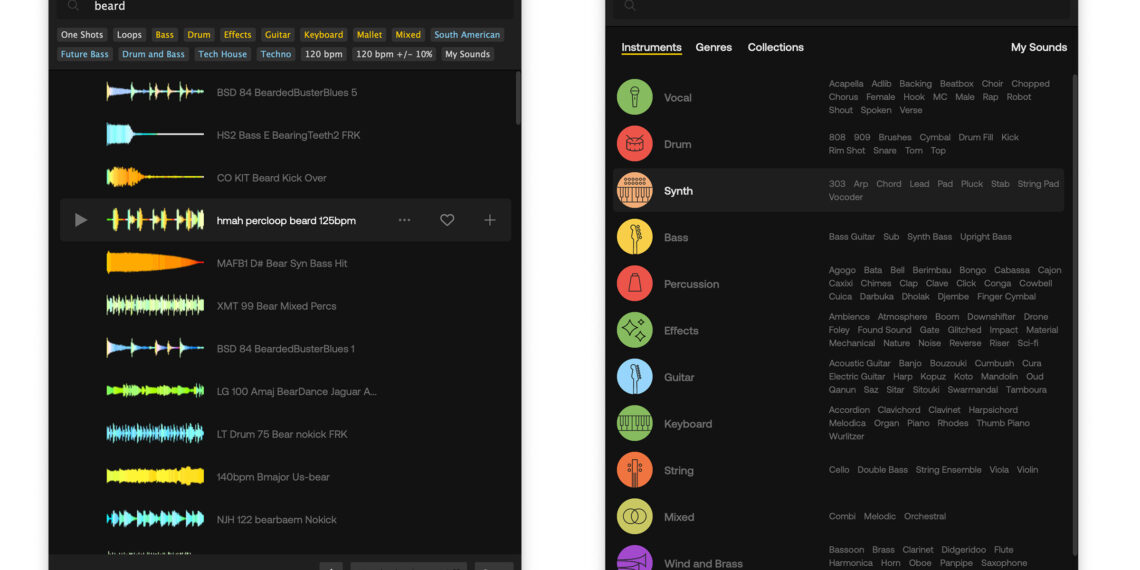Favorite the hmah percloop beard 125bpm sample
The width and height of the screenshot is (1140, 570).
tap(447, 220)
